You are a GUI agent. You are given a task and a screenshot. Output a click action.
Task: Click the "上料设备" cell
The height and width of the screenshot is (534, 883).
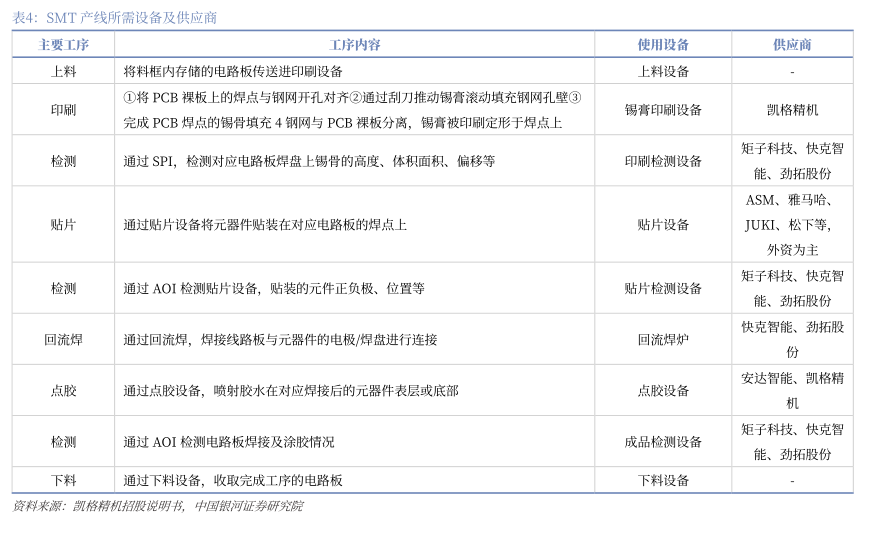tap(663, 72)
